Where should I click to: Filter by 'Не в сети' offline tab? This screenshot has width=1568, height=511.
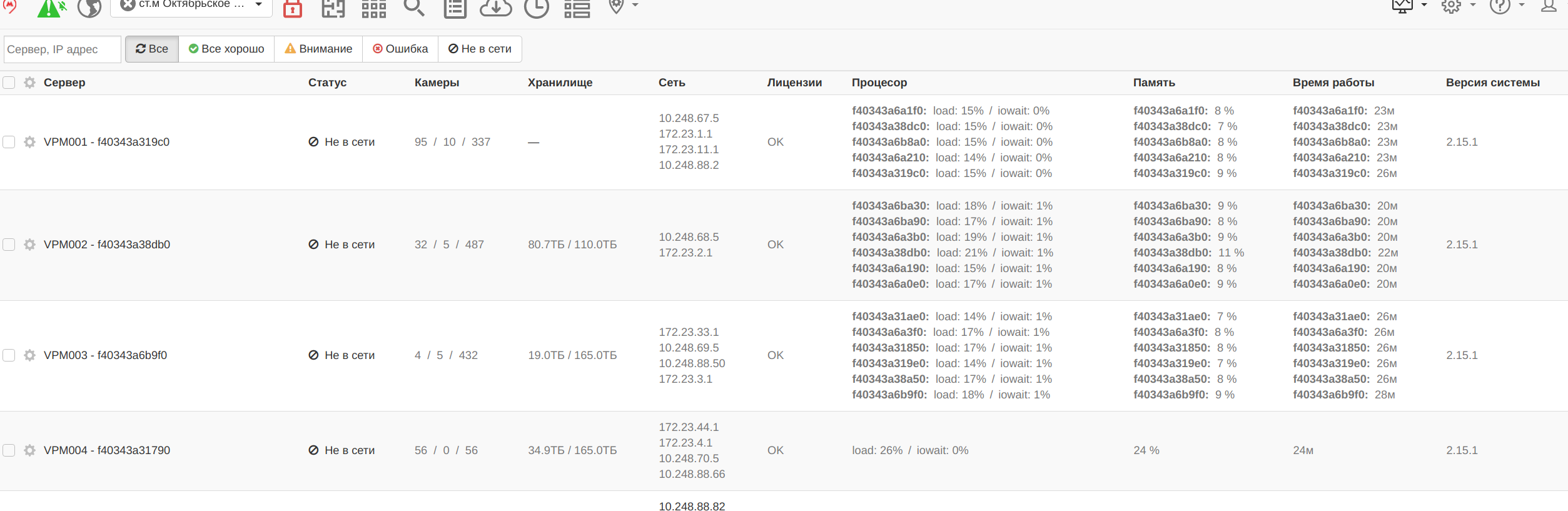click(x=480, y=49)
